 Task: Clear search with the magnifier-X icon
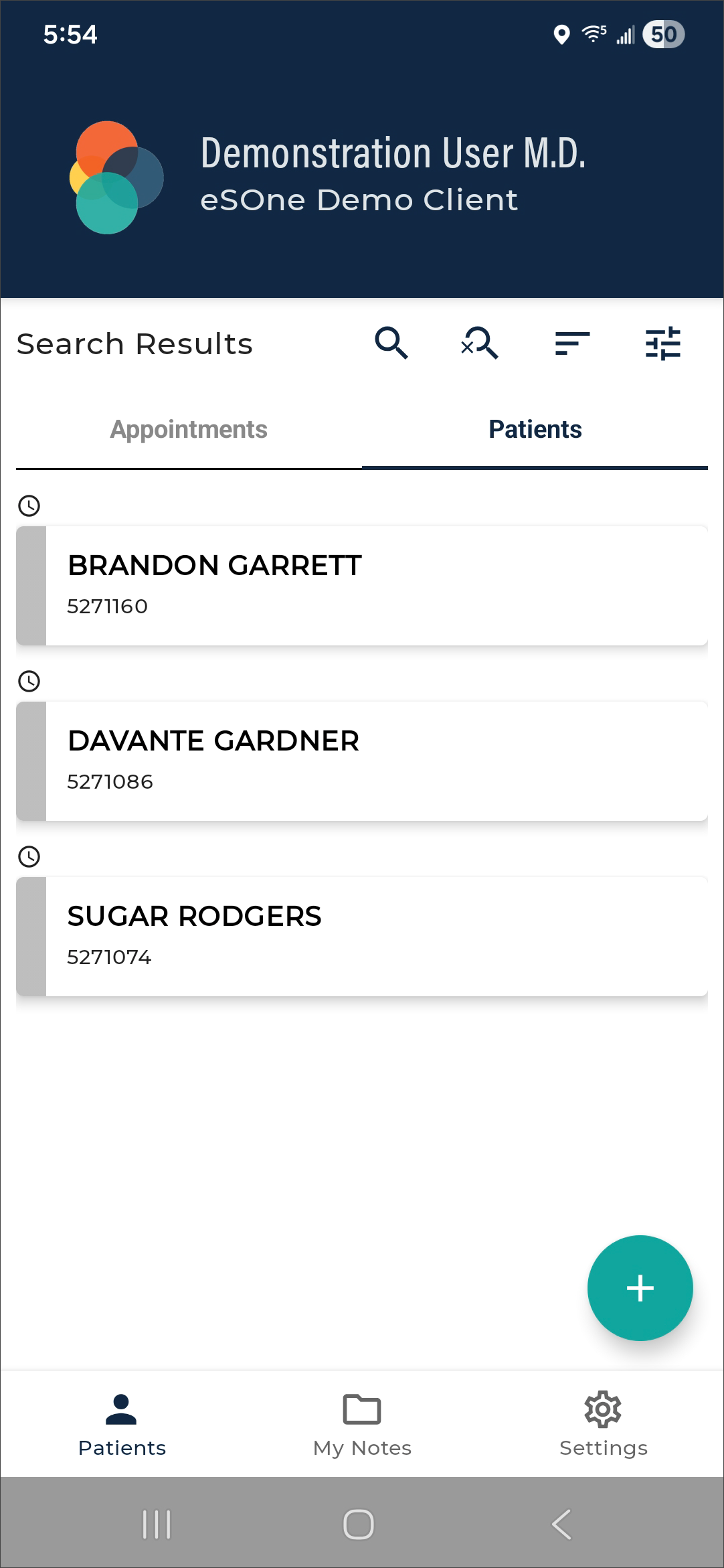(x=480, y=343)
